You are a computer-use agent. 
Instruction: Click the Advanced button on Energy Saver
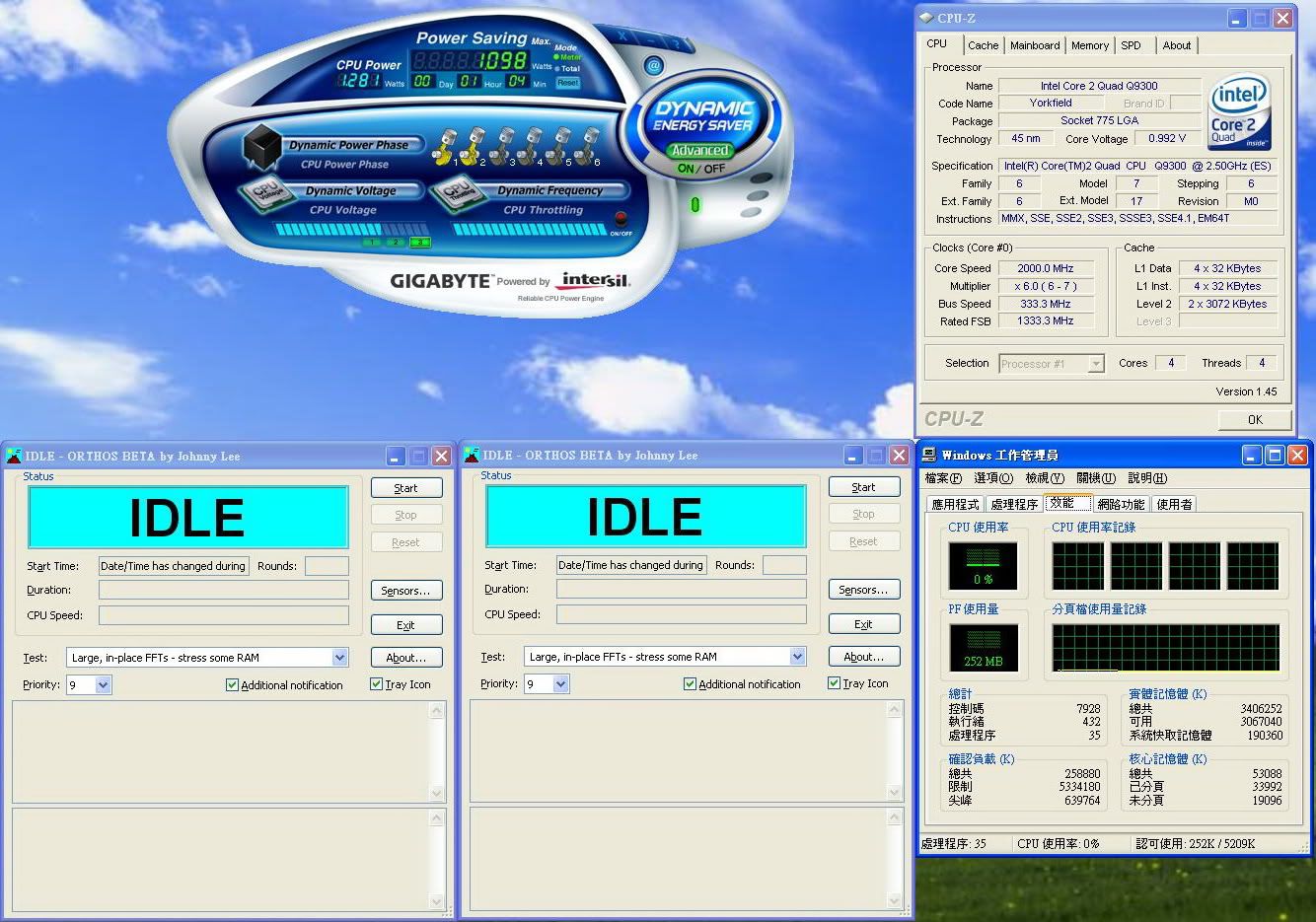click(700, 151)
